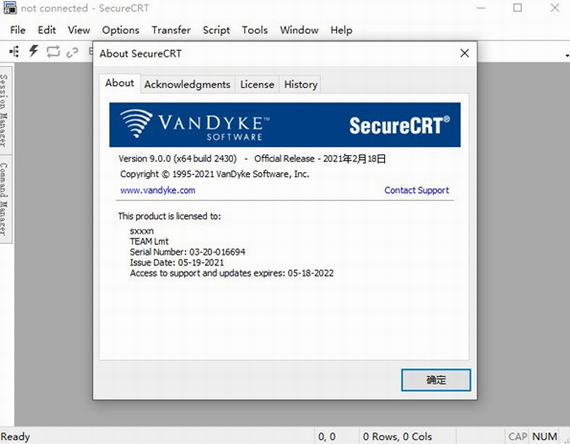Screen dimensions: 570x444
Task: Click the 确定 confirm button
Action: (x=436, y=380)
